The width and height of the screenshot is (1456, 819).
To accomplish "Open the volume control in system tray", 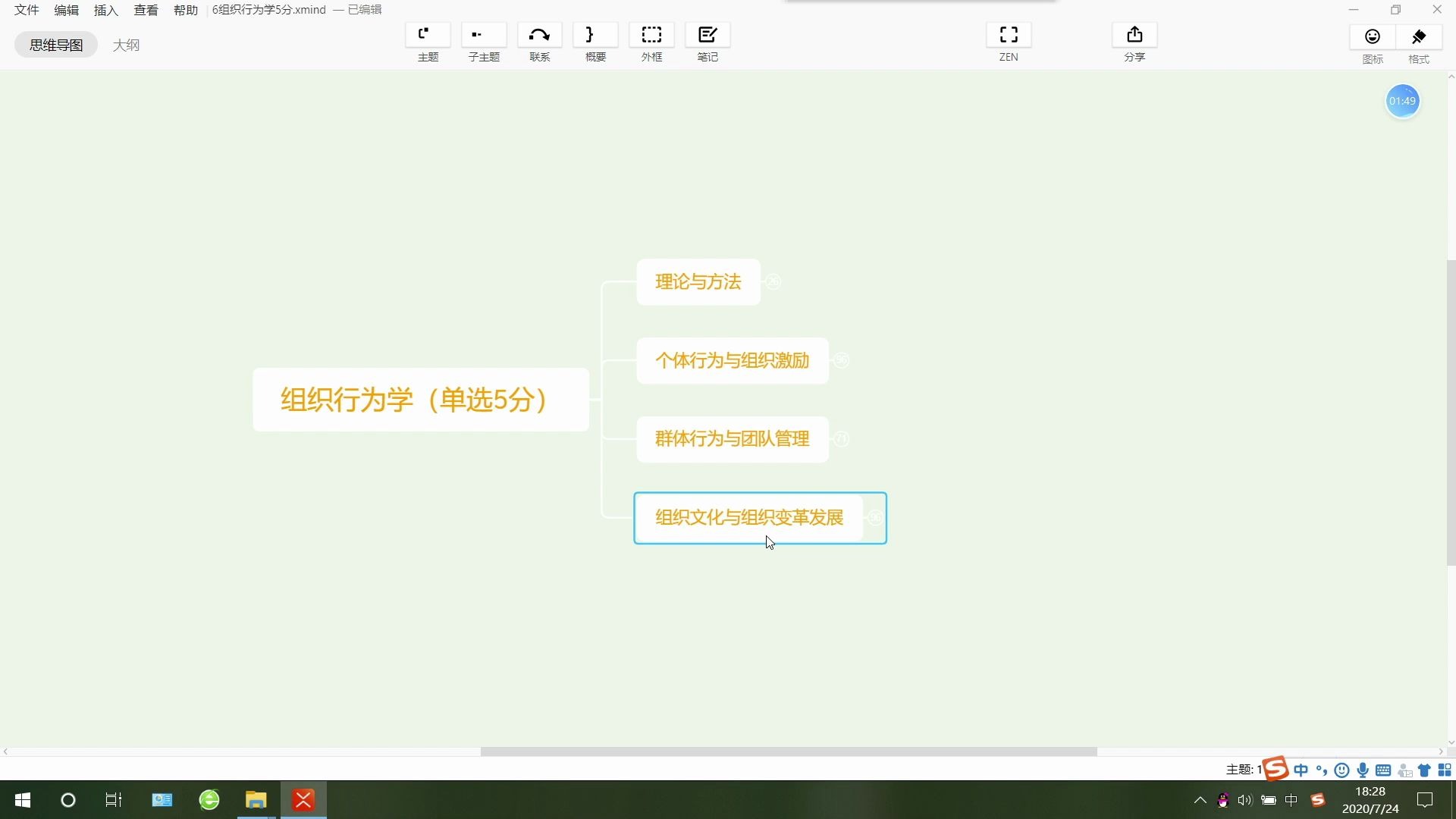I will click(1244, 800).
